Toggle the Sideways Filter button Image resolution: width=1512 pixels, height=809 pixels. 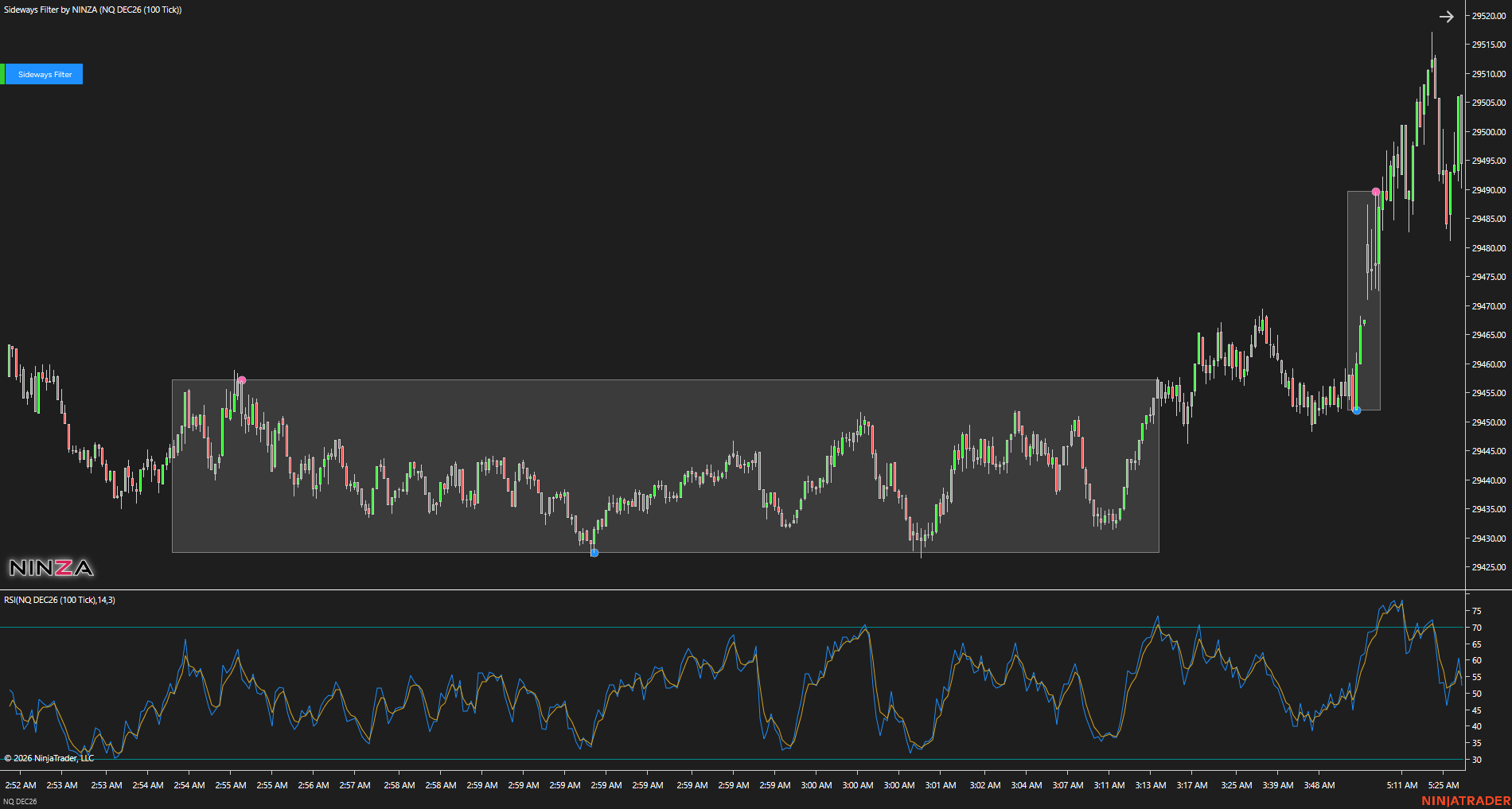click(45, 74)
